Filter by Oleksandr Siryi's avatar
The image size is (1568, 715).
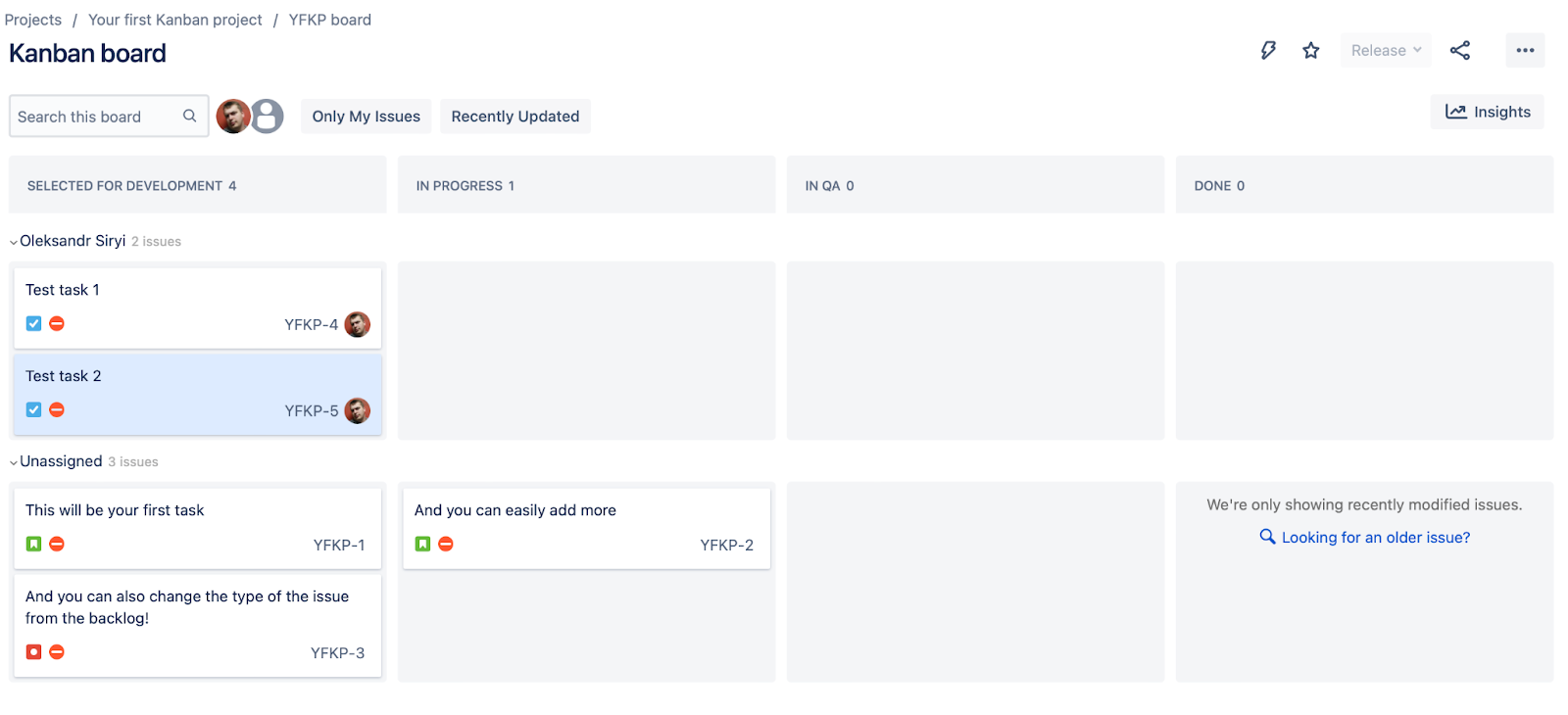pyautogui.click(x=233, y=117)
